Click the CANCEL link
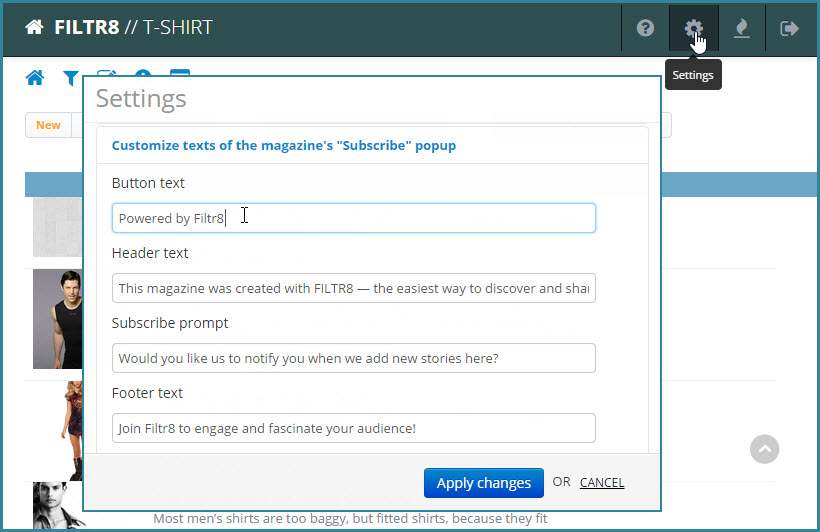The width and height of the screenshot is (820, 532). [602, 482]
